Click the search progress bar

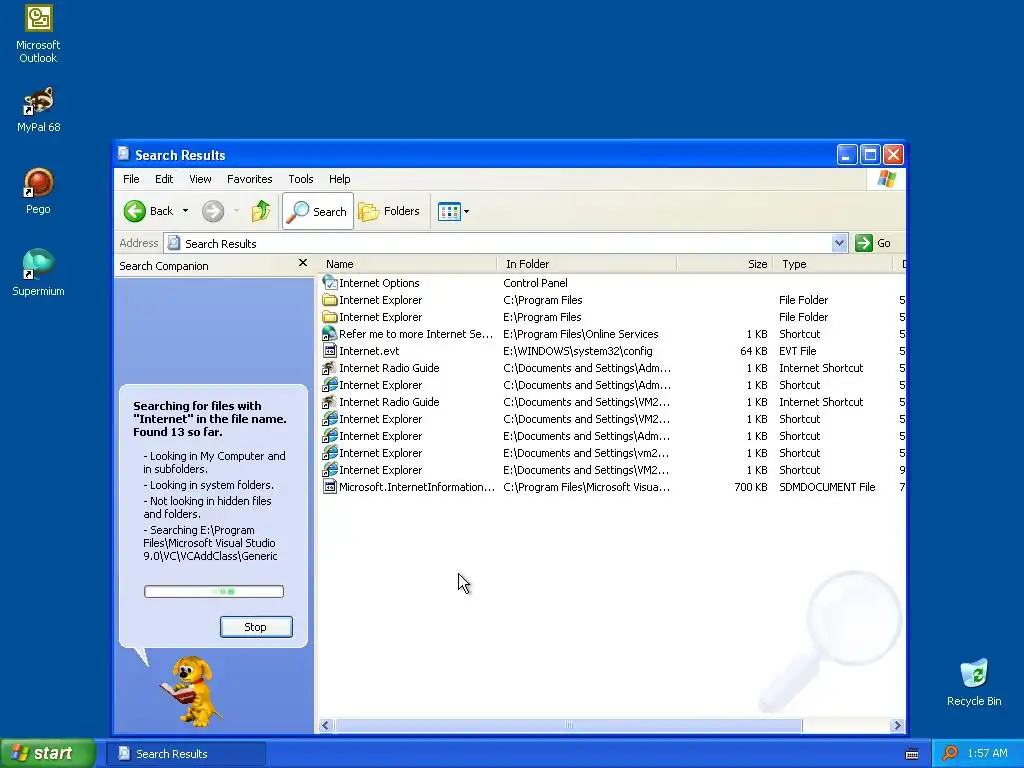[214, 592]
